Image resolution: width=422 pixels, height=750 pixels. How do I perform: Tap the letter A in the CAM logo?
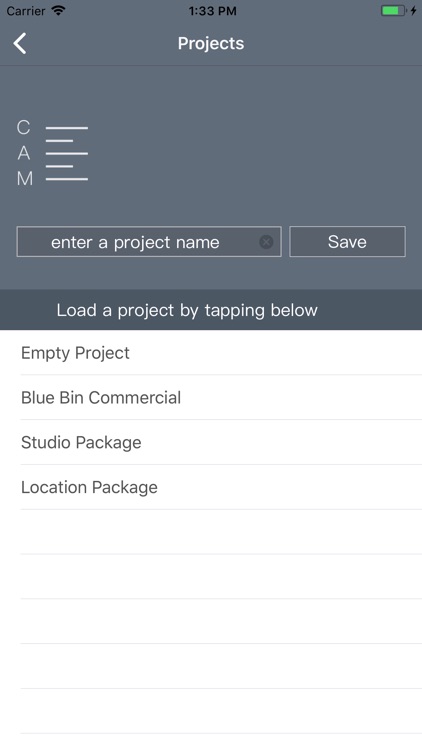point(23,154)
